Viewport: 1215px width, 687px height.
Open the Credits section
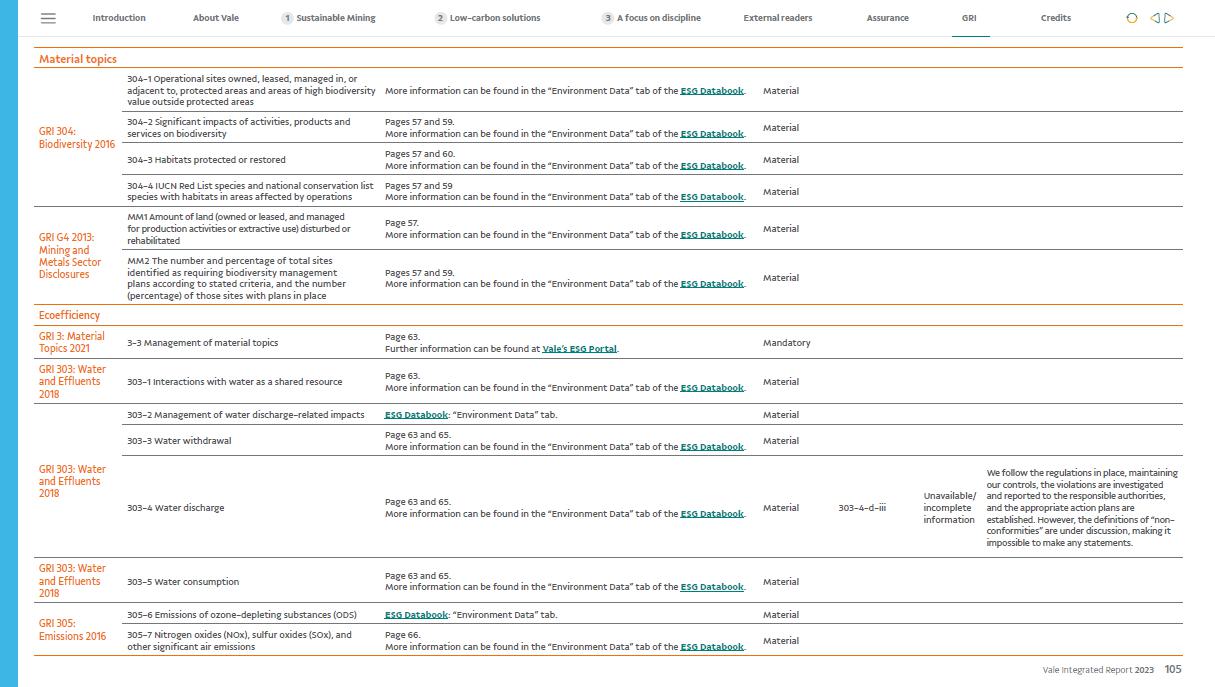[x=1055, y=18]
